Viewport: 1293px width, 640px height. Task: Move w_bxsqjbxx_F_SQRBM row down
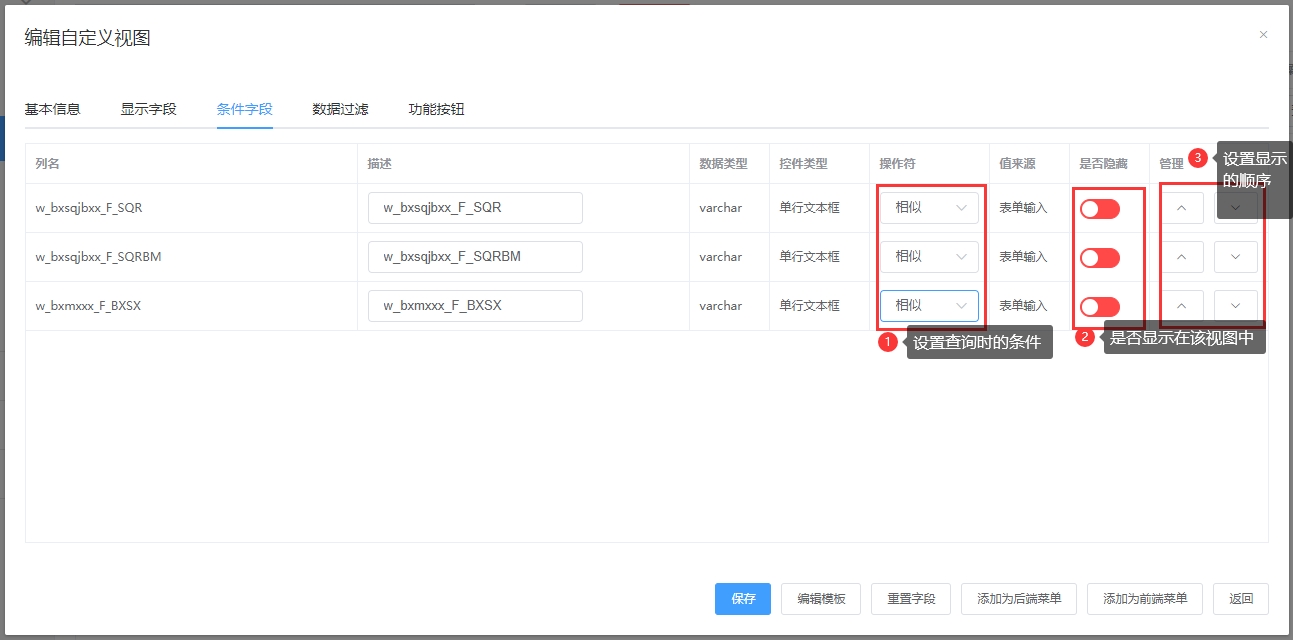1235,257
